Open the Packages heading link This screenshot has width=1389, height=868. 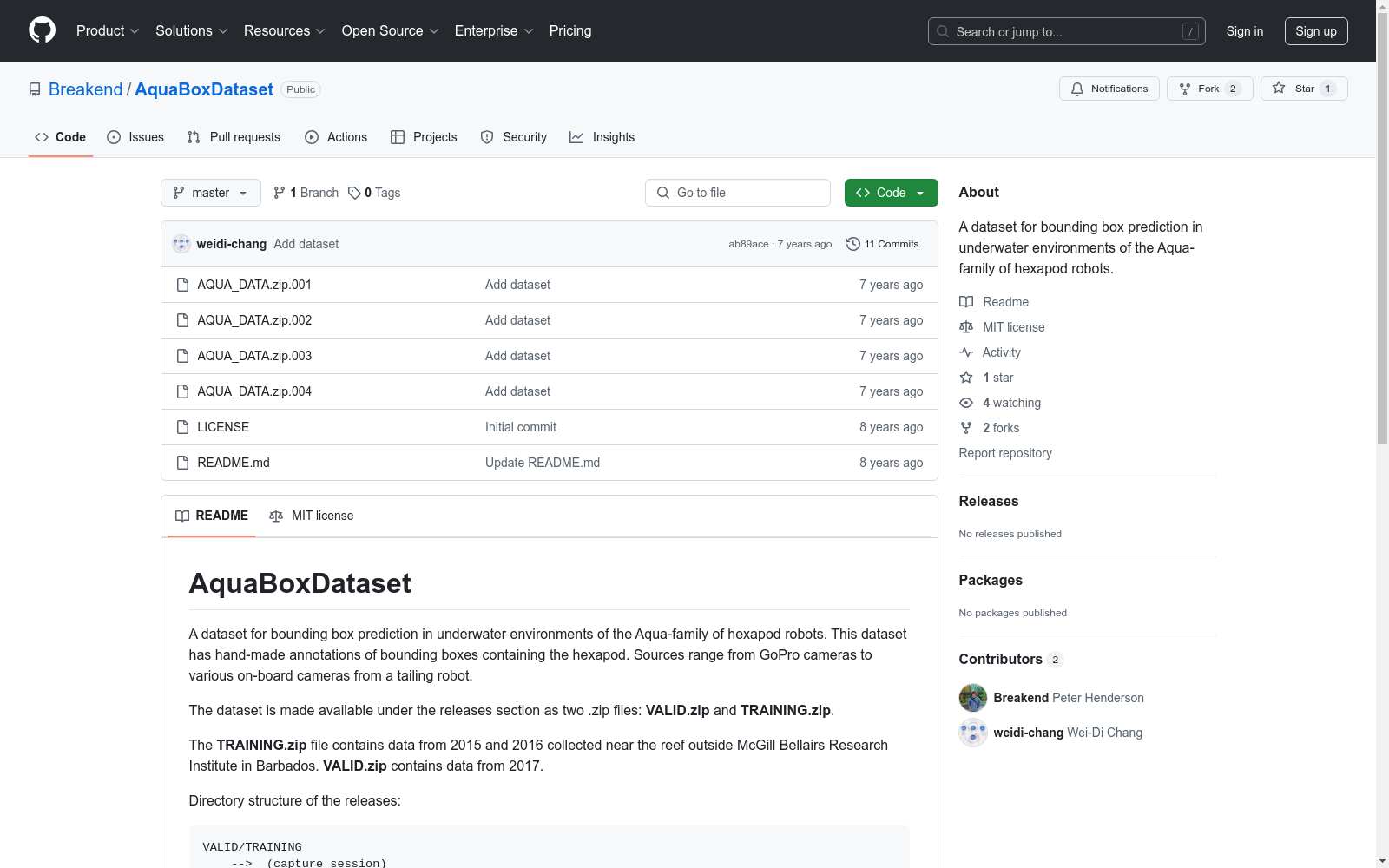tap(991, 580)
